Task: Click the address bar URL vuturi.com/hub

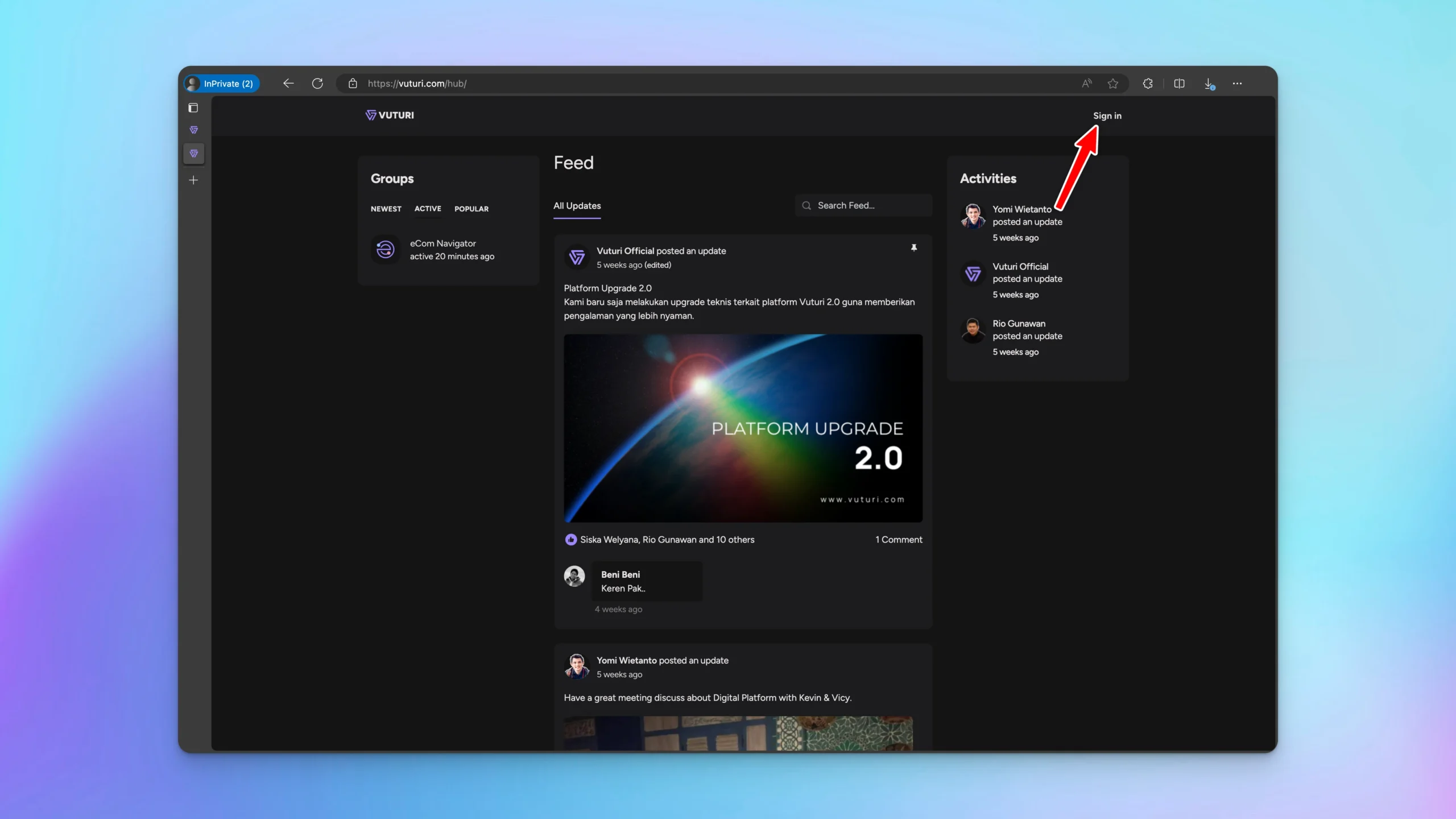Action: point(417,84)
